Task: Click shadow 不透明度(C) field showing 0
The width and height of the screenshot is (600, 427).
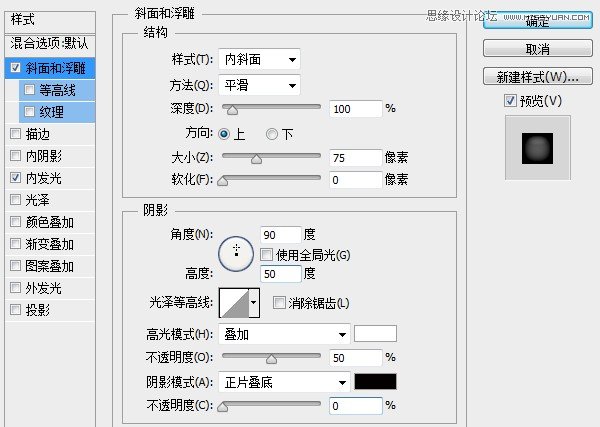Action: 355,406
